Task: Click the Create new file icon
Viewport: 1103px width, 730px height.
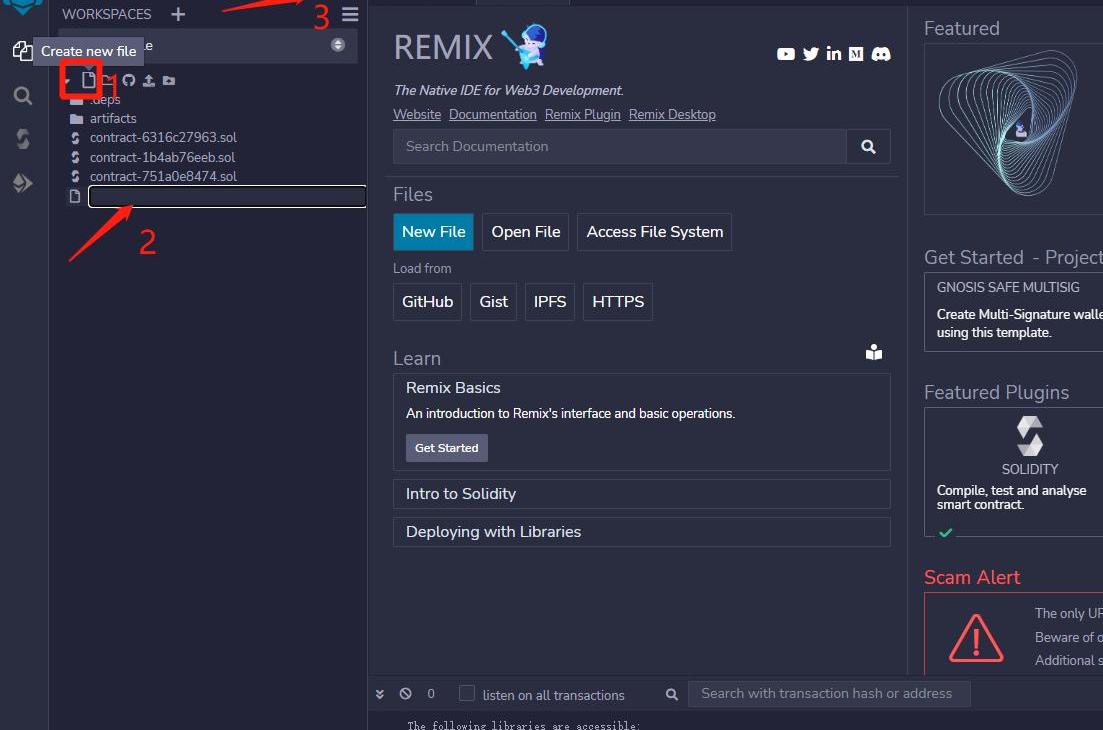Action: 88,79
